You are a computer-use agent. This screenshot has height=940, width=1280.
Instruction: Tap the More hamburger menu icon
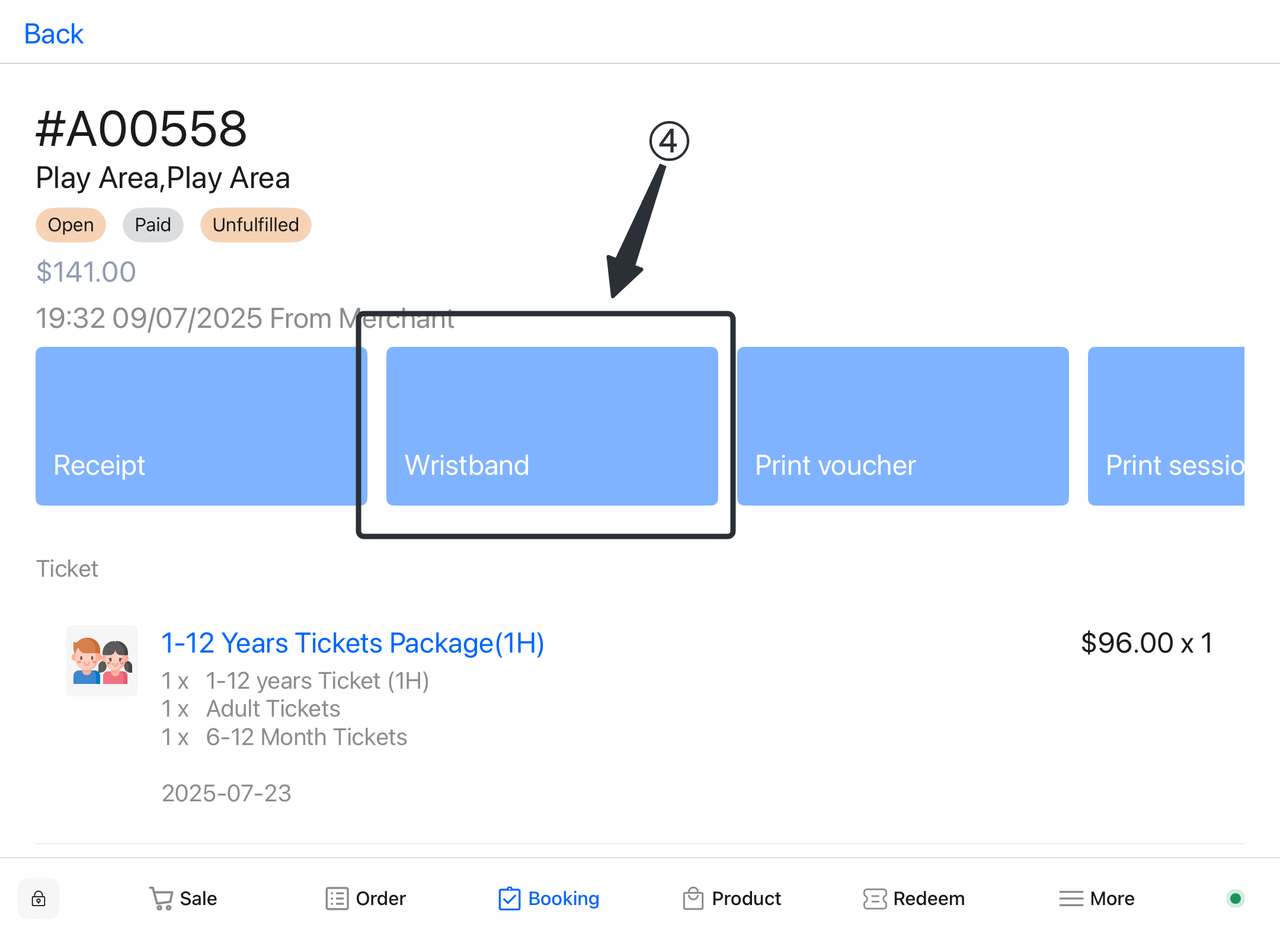point(1071,898)
